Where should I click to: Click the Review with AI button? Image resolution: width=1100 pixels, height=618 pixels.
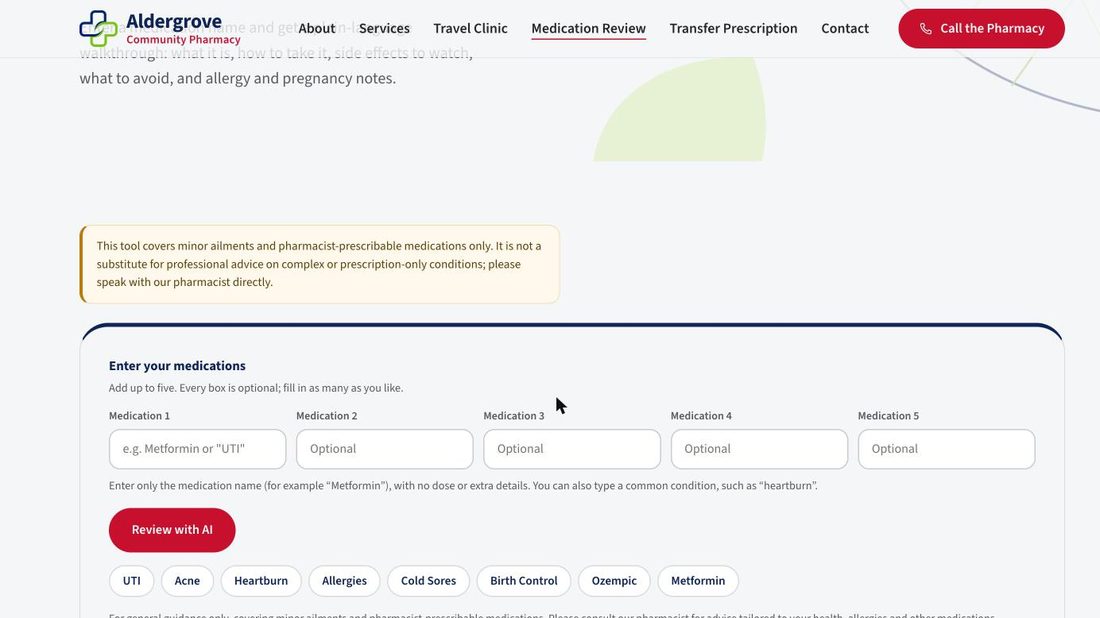172,530
